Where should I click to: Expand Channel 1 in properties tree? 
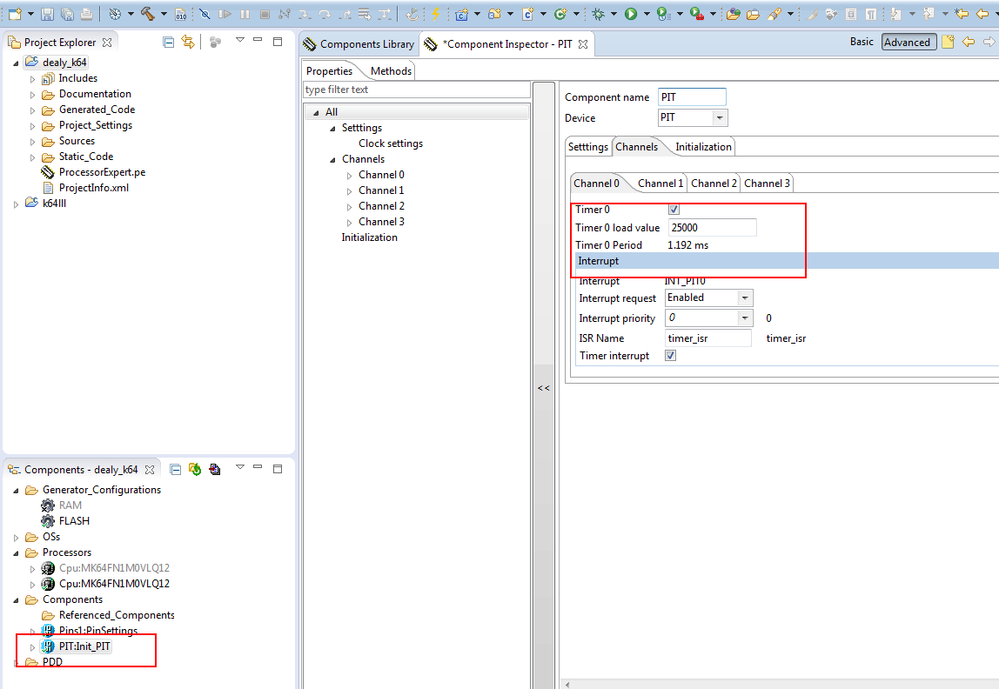(349, 191)
